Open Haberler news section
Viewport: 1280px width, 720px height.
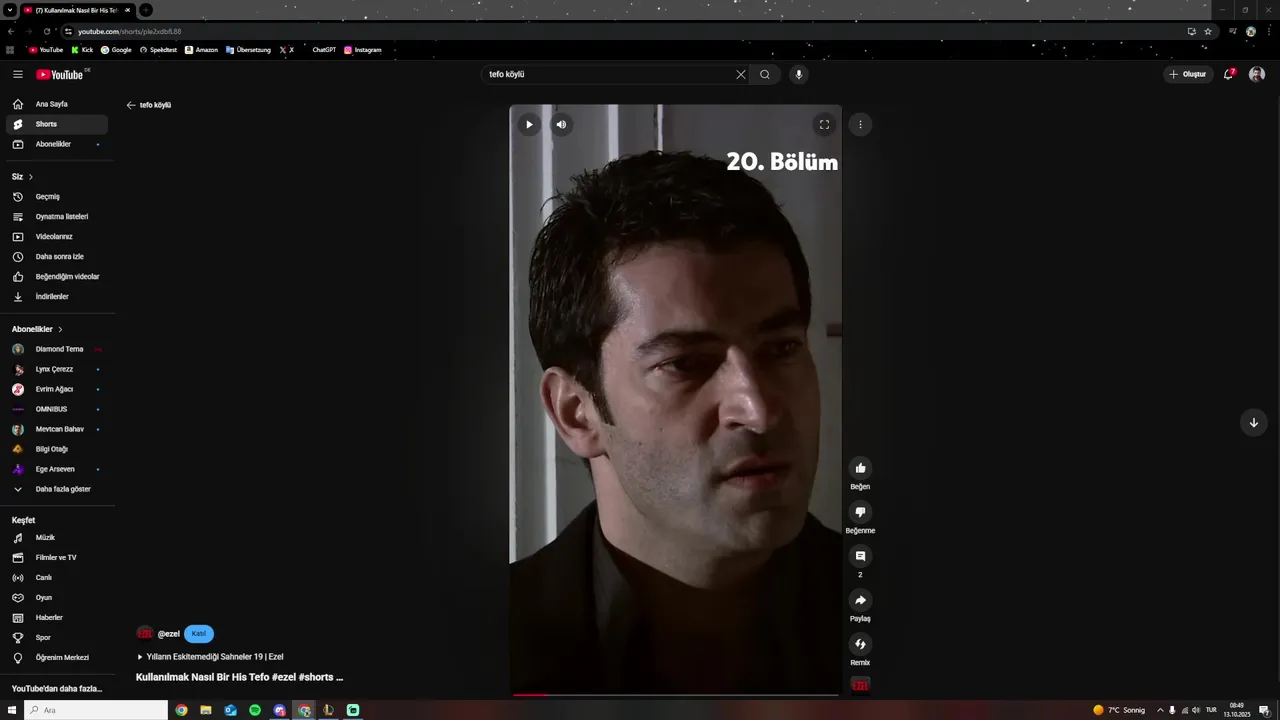(57, 618)
